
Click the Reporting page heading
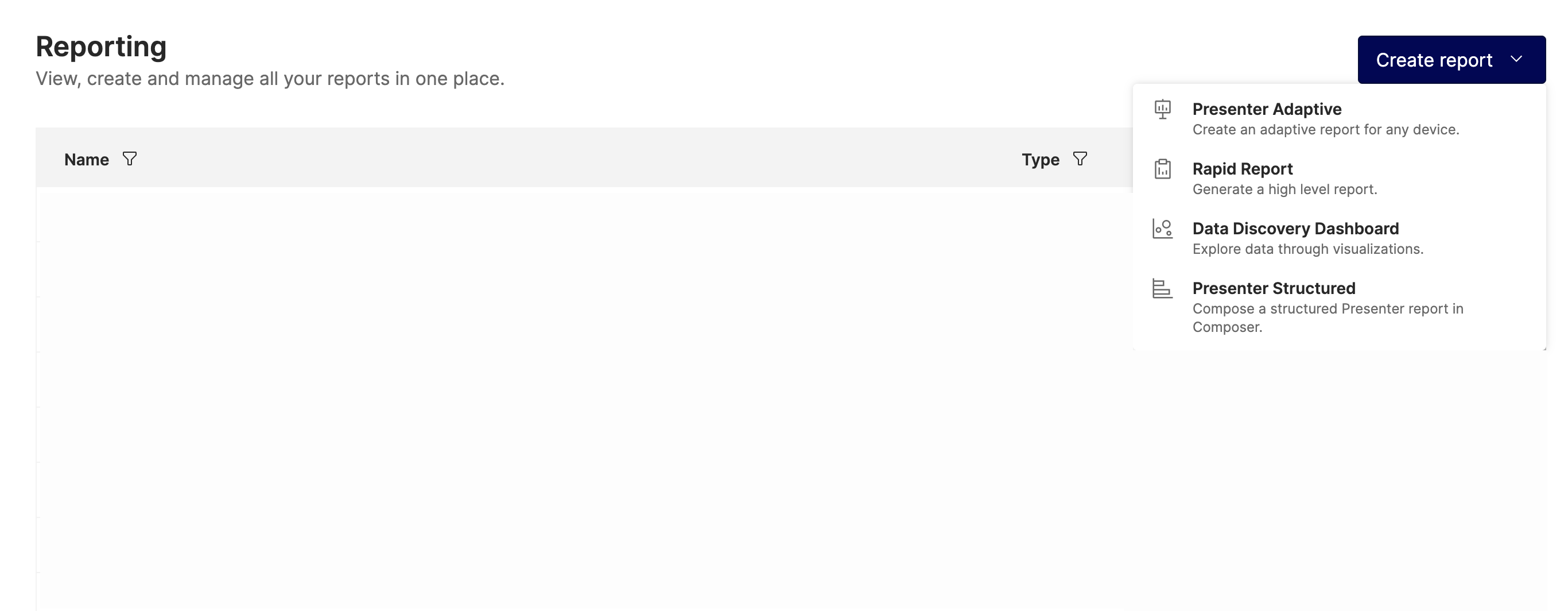pyautogui.click(x=101, y=47)
